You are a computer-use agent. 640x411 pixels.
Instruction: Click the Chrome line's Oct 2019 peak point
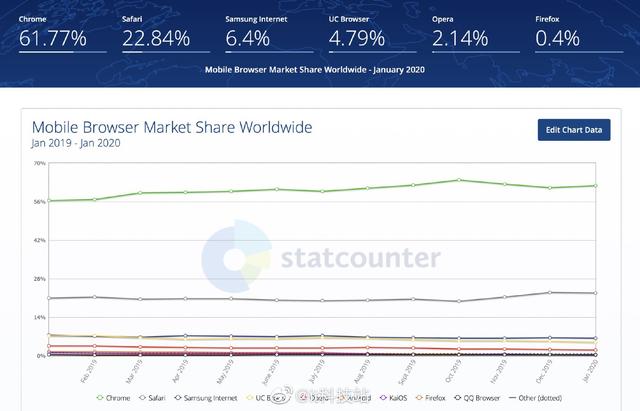click(459, 180)
